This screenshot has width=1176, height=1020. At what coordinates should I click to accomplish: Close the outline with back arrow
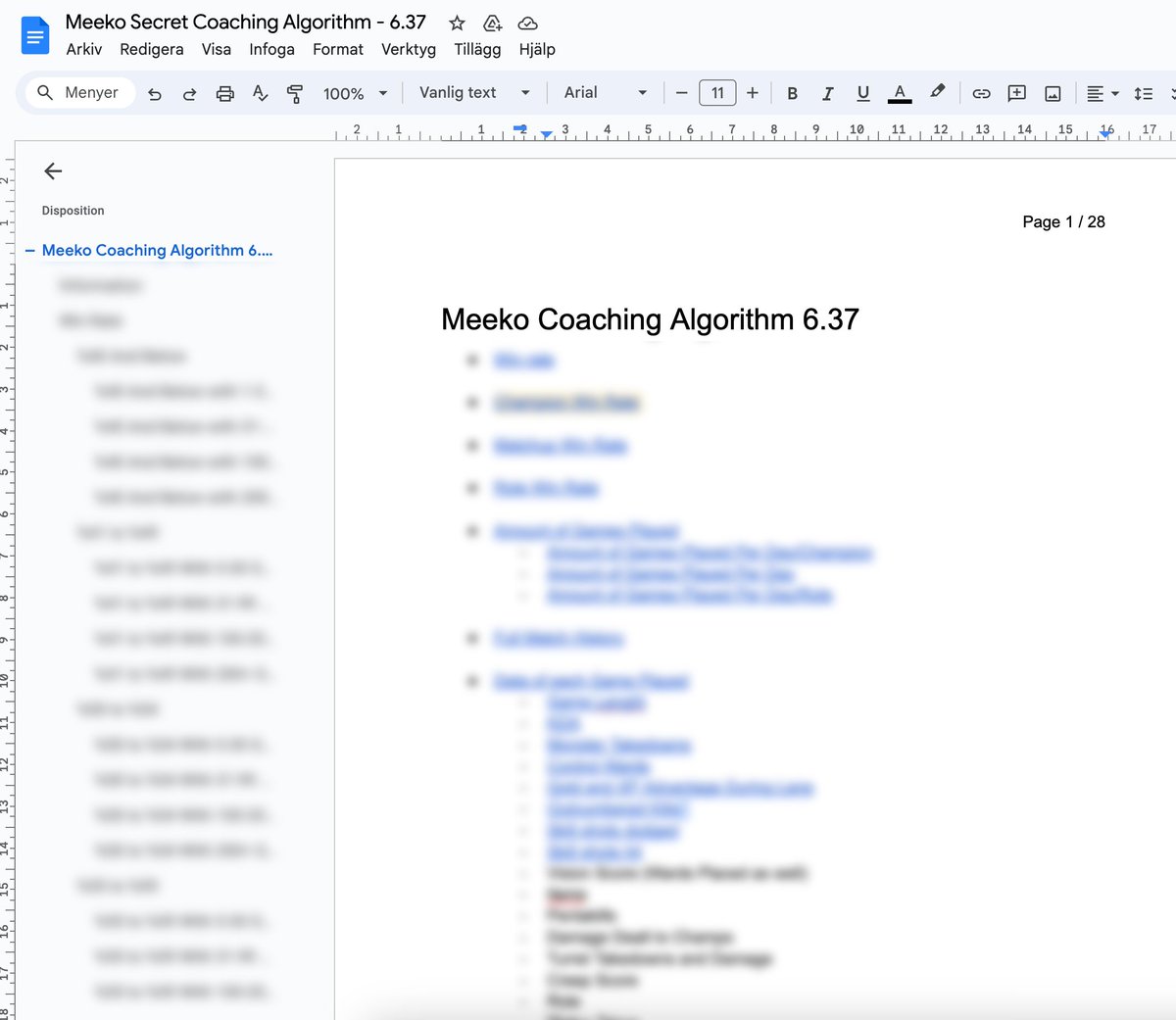pyautogui.click(x=53, y=171)
